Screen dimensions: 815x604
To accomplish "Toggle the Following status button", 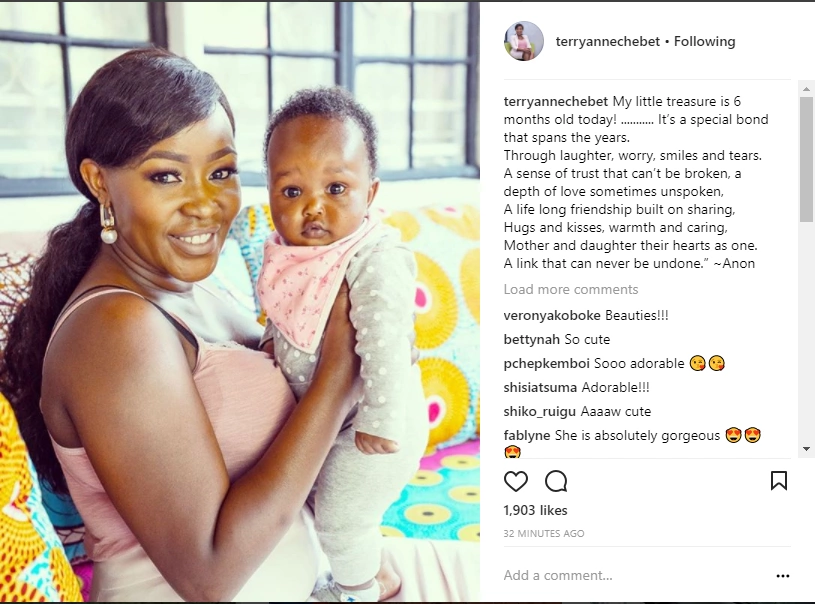I will pyautogui.click(x=704, y=42).
